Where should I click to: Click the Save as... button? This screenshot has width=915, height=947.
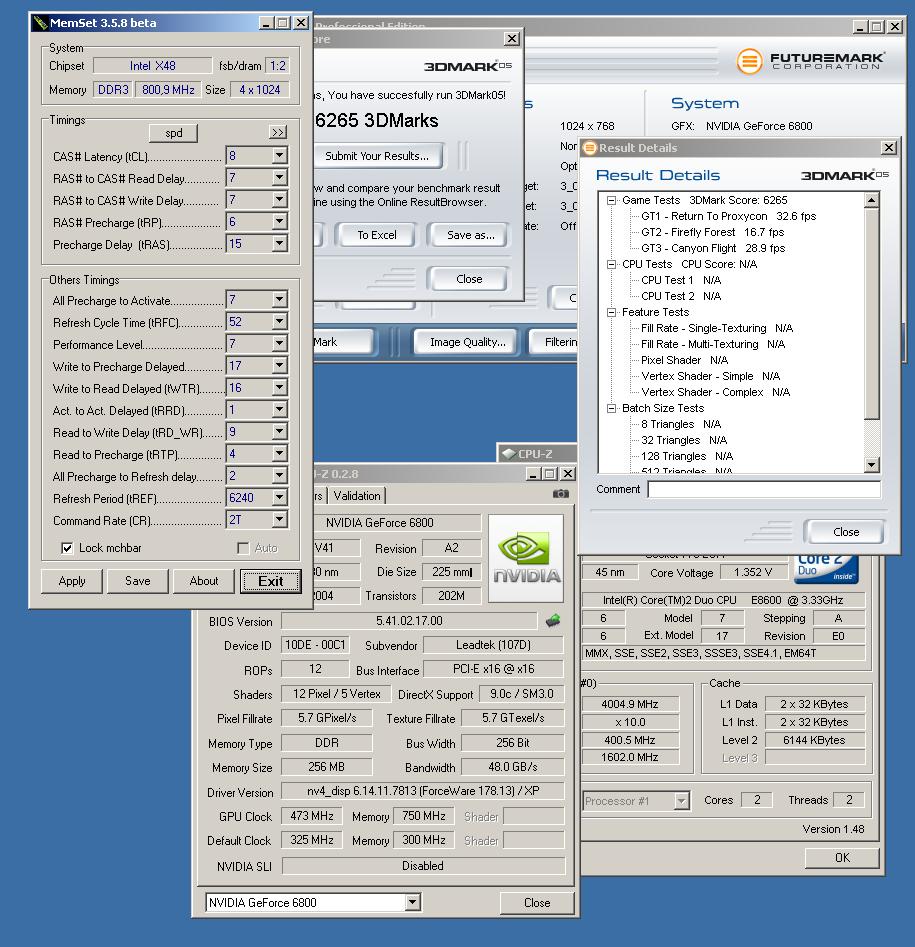click(470, 235)
